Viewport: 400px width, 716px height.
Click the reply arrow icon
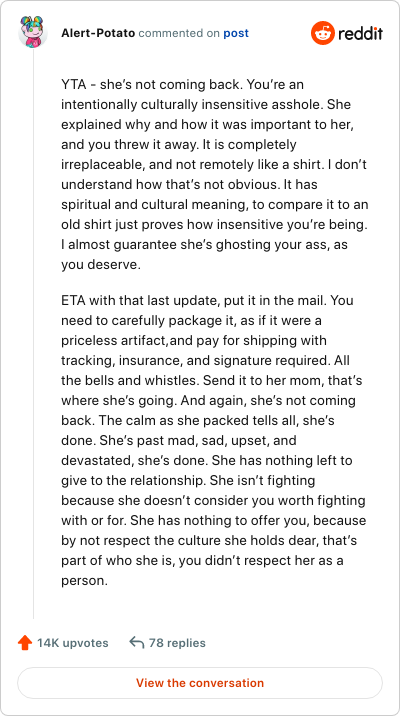tap(137, 643)
